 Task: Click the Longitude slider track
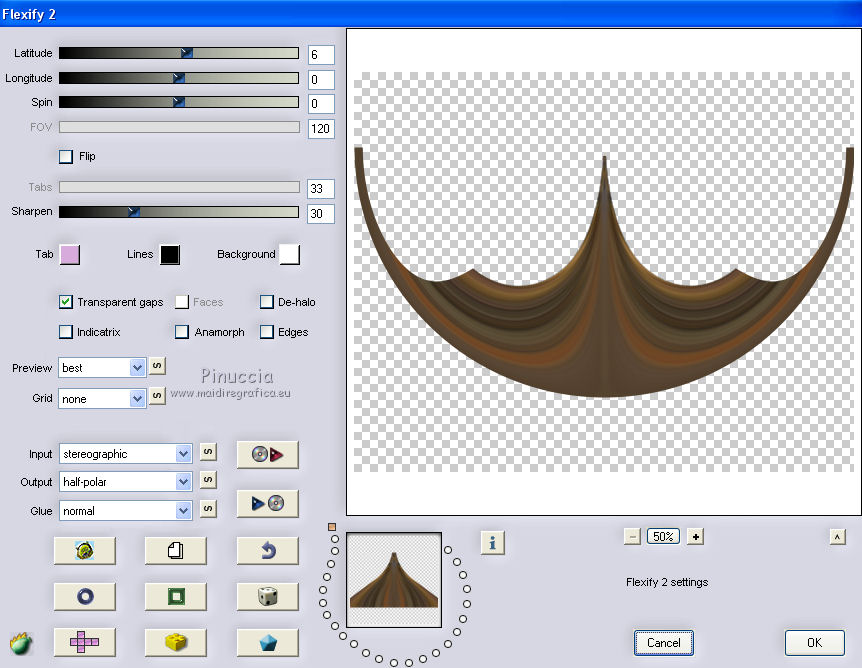[179, 78]
